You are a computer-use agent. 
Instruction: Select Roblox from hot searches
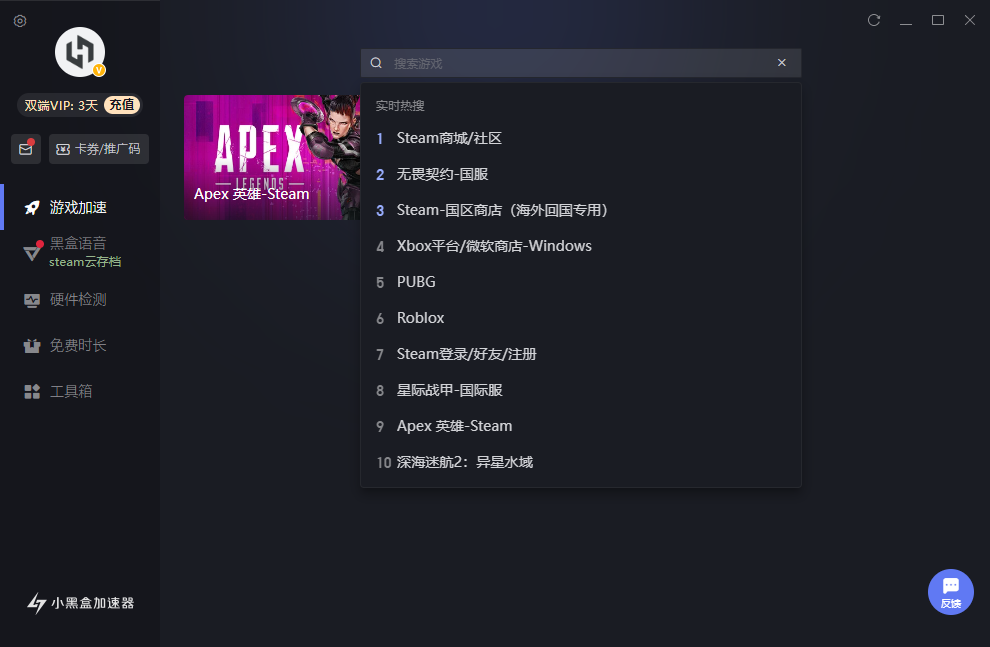581,318
